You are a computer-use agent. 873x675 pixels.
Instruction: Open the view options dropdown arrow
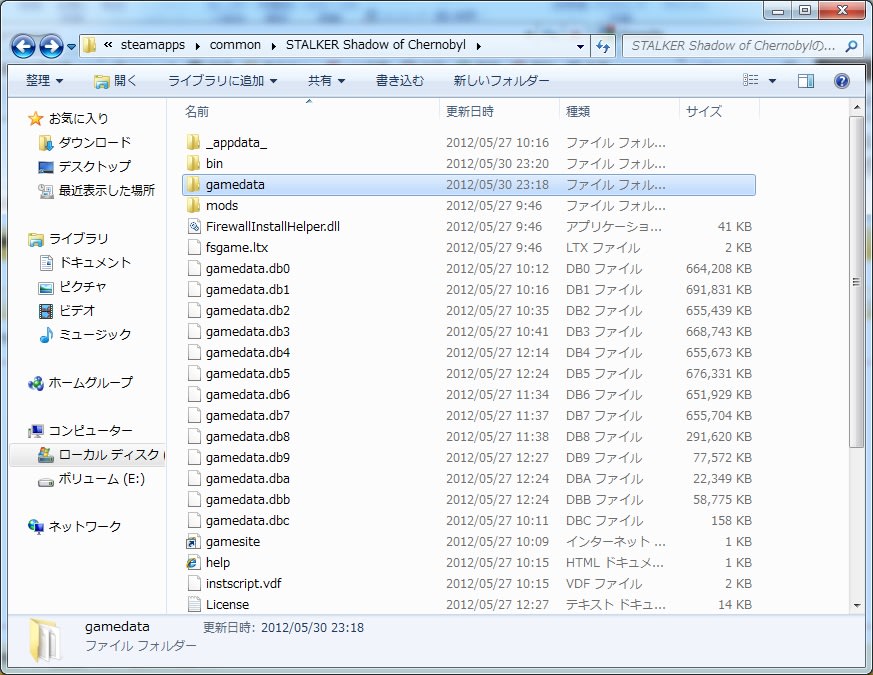click(x=772, y=81)
